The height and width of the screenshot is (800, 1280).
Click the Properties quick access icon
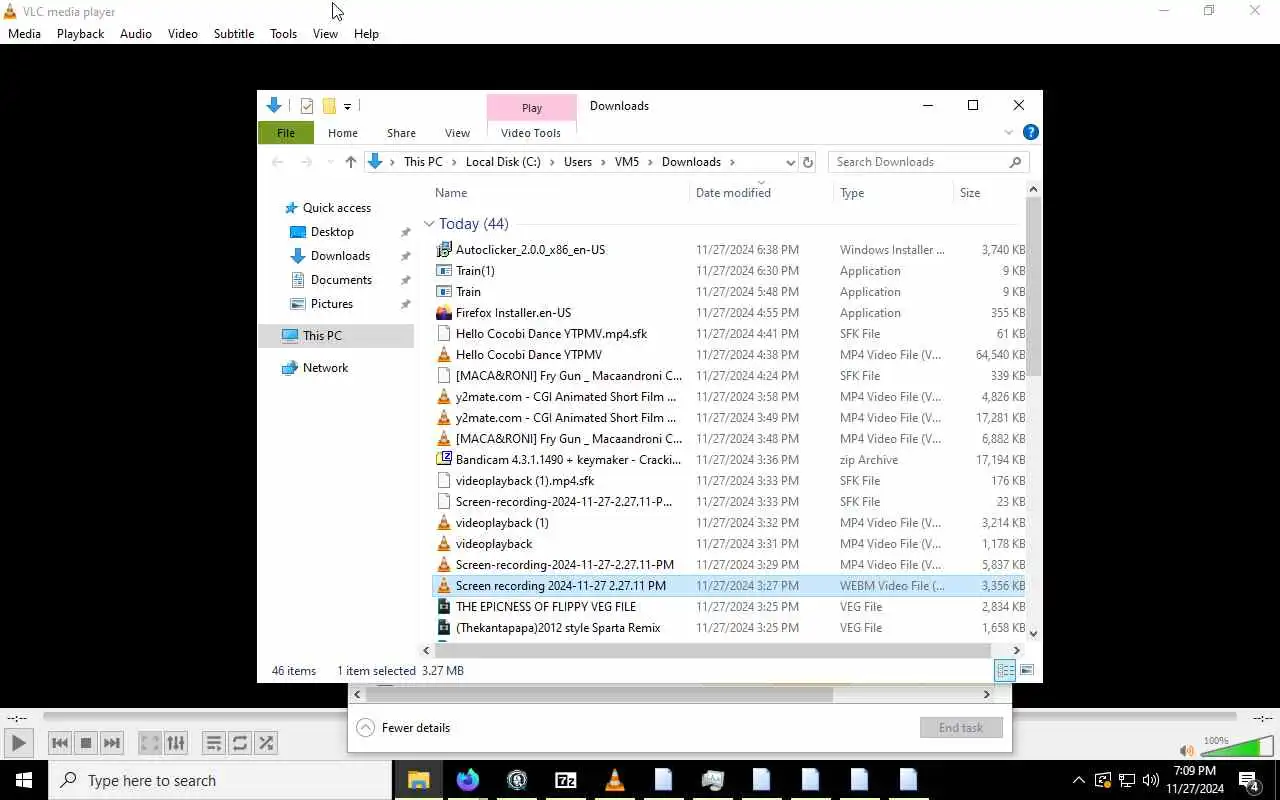307,106
